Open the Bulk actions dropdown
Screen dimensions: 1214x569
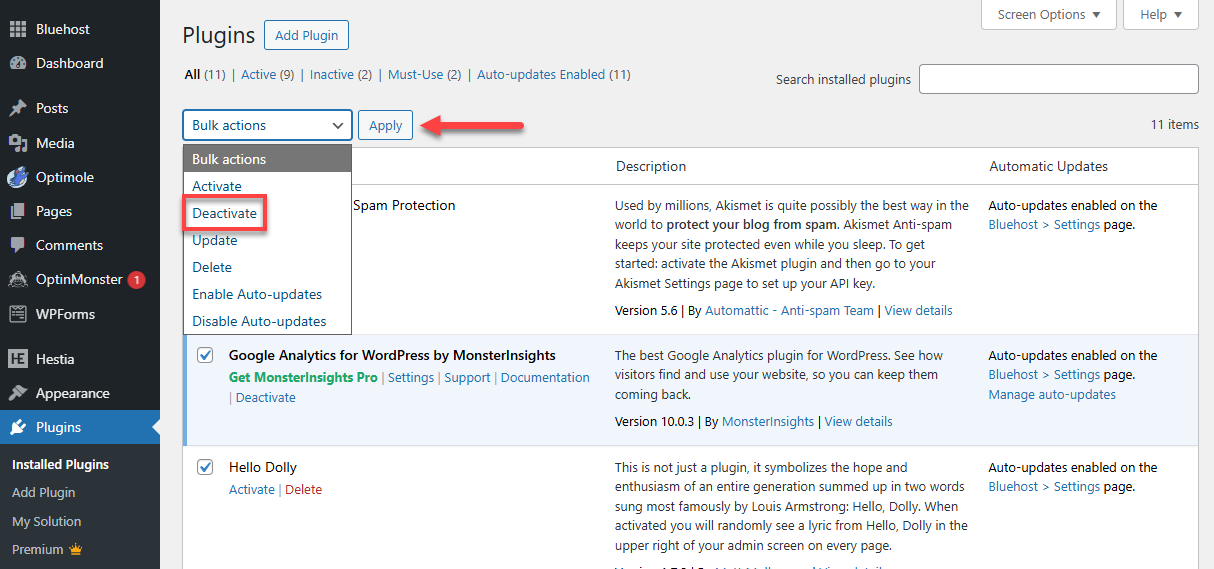(268, 125)
